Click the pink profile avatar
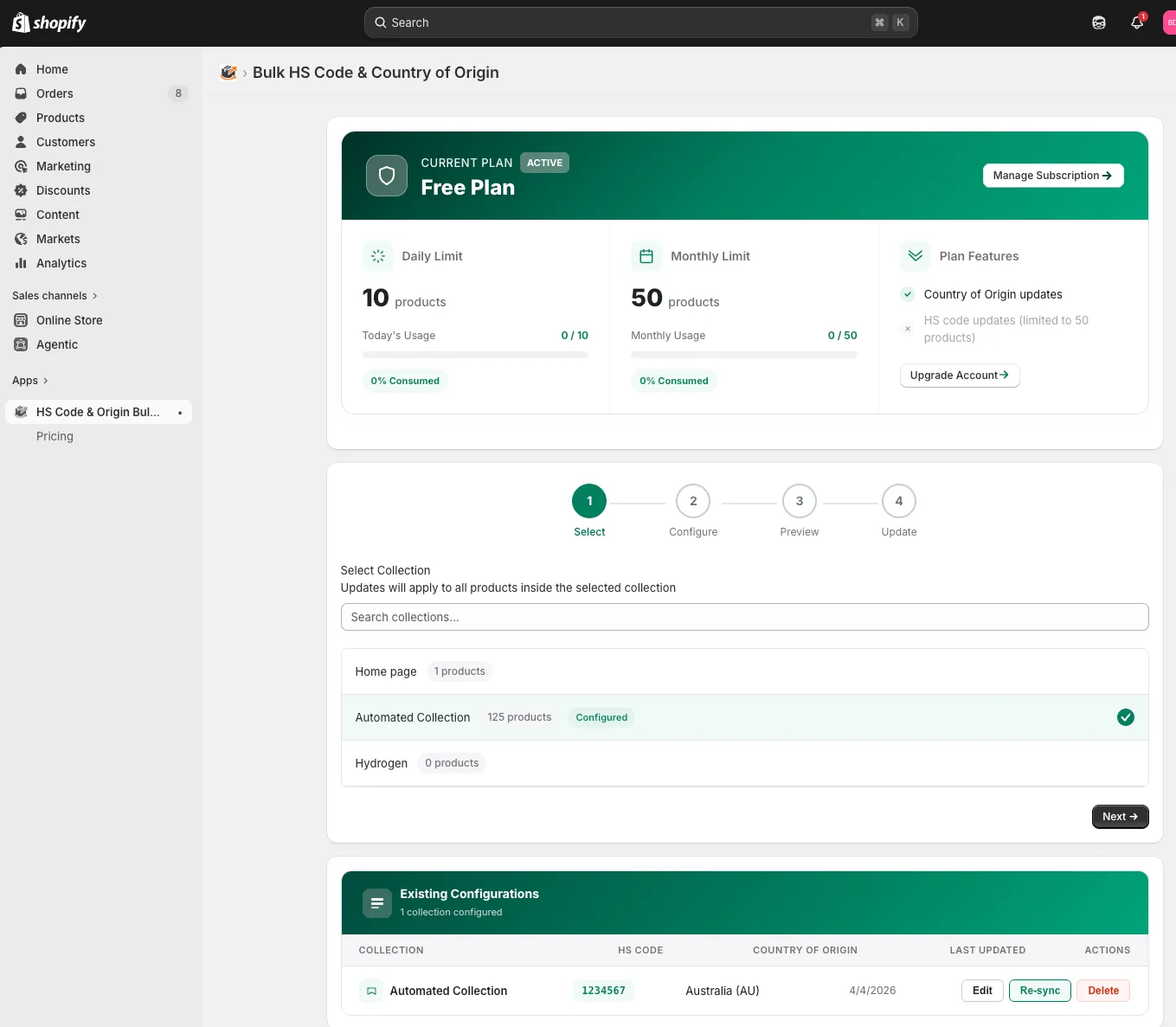Screen dimensions: 1176x1027 click(1170, 22)
